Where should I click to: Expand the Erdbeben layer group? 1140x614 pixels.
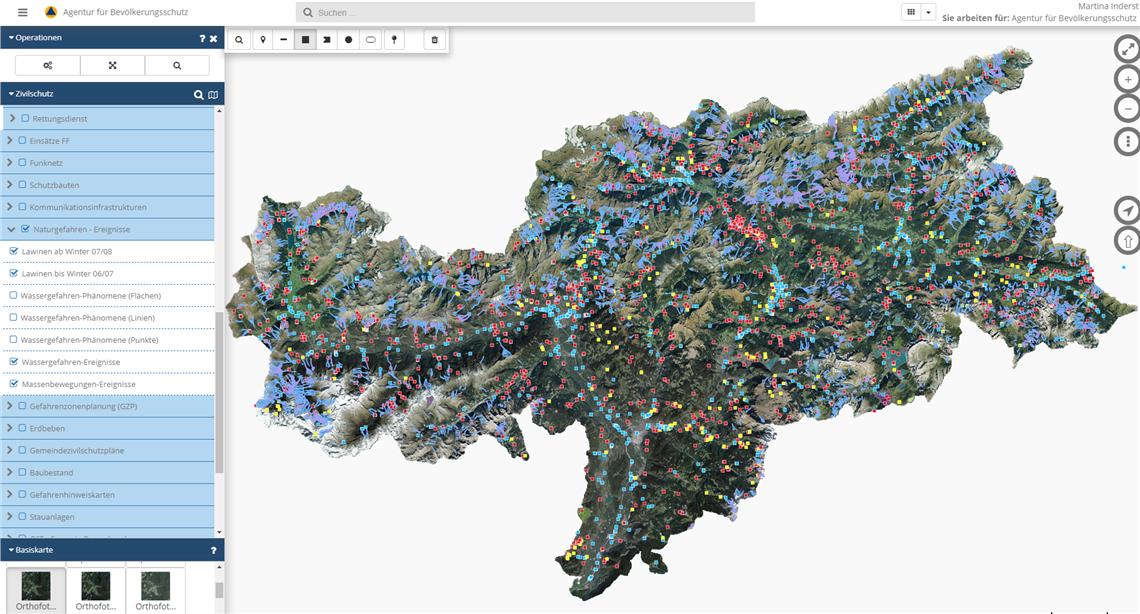coord(10,428)
